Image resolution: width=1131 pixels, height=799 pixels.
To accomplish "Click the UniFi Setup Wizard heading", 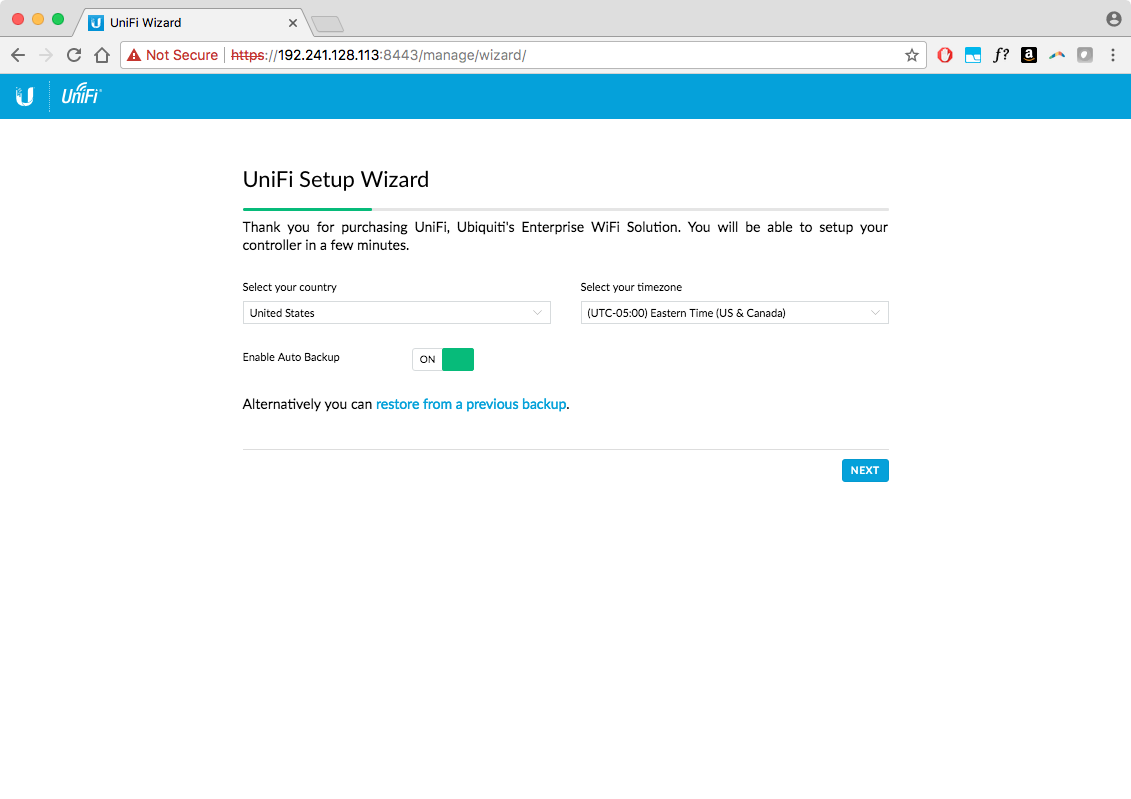I will coord(335,180).
